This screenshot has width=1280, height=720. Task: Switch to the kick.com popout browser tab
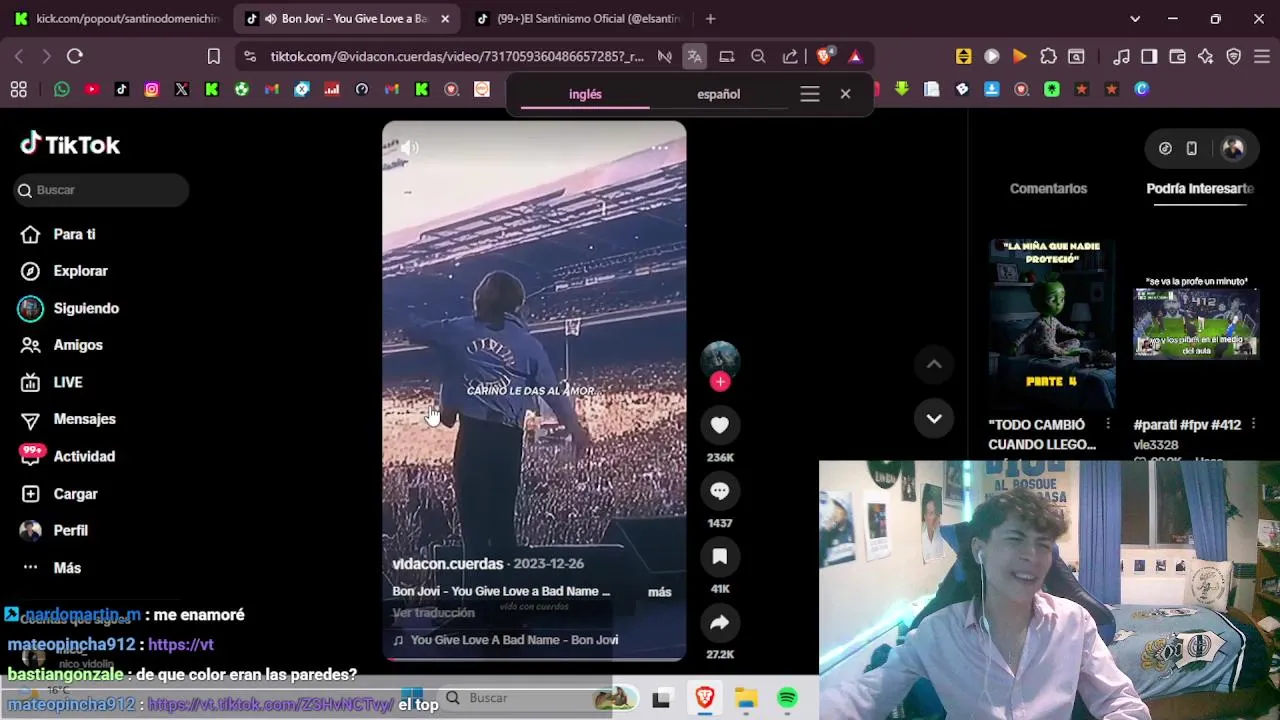click(117, 18)
